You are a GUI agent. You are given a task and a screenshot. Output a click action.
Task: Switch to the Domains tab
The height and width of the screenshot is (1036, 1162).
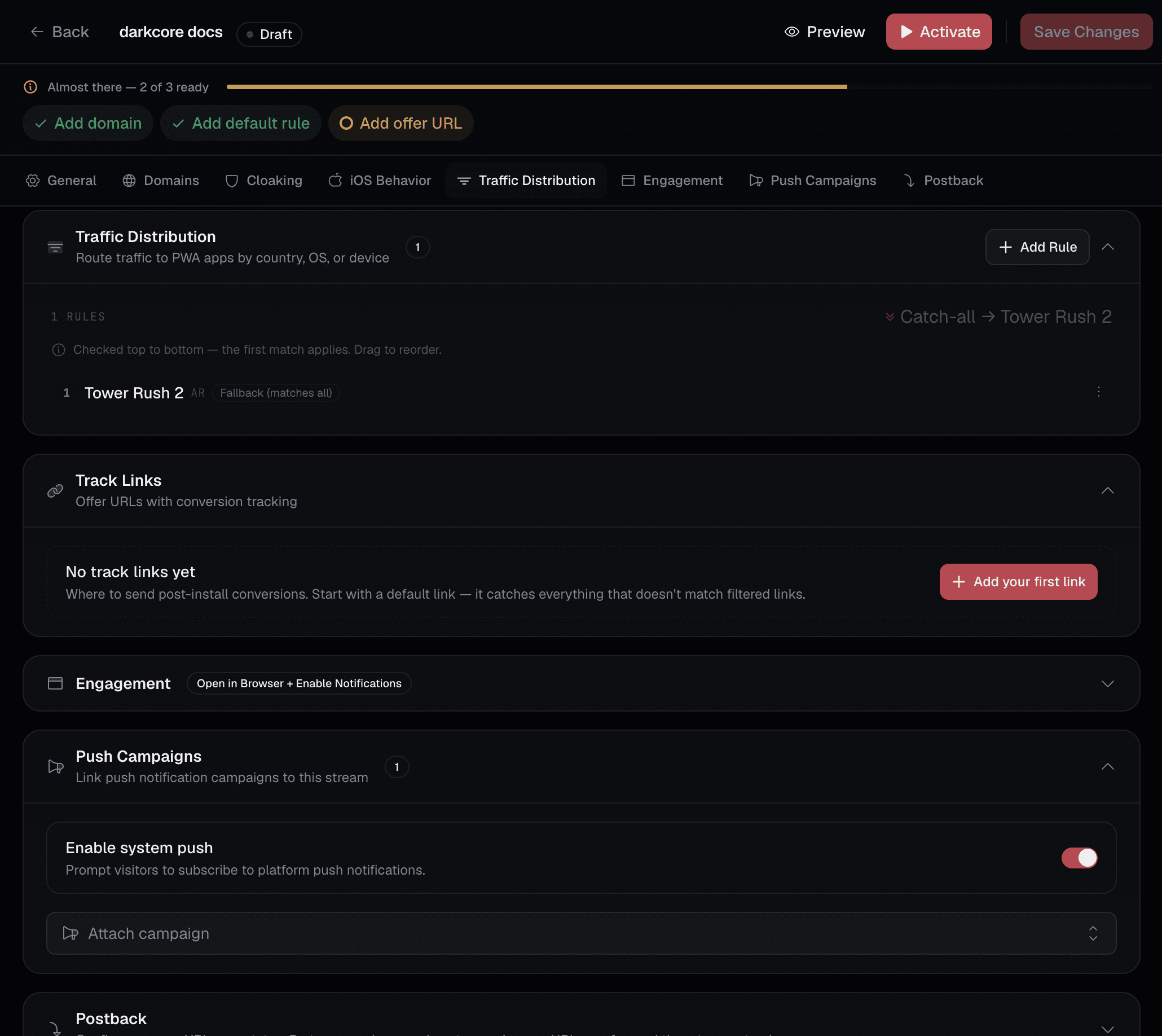[x=161, y=181]
